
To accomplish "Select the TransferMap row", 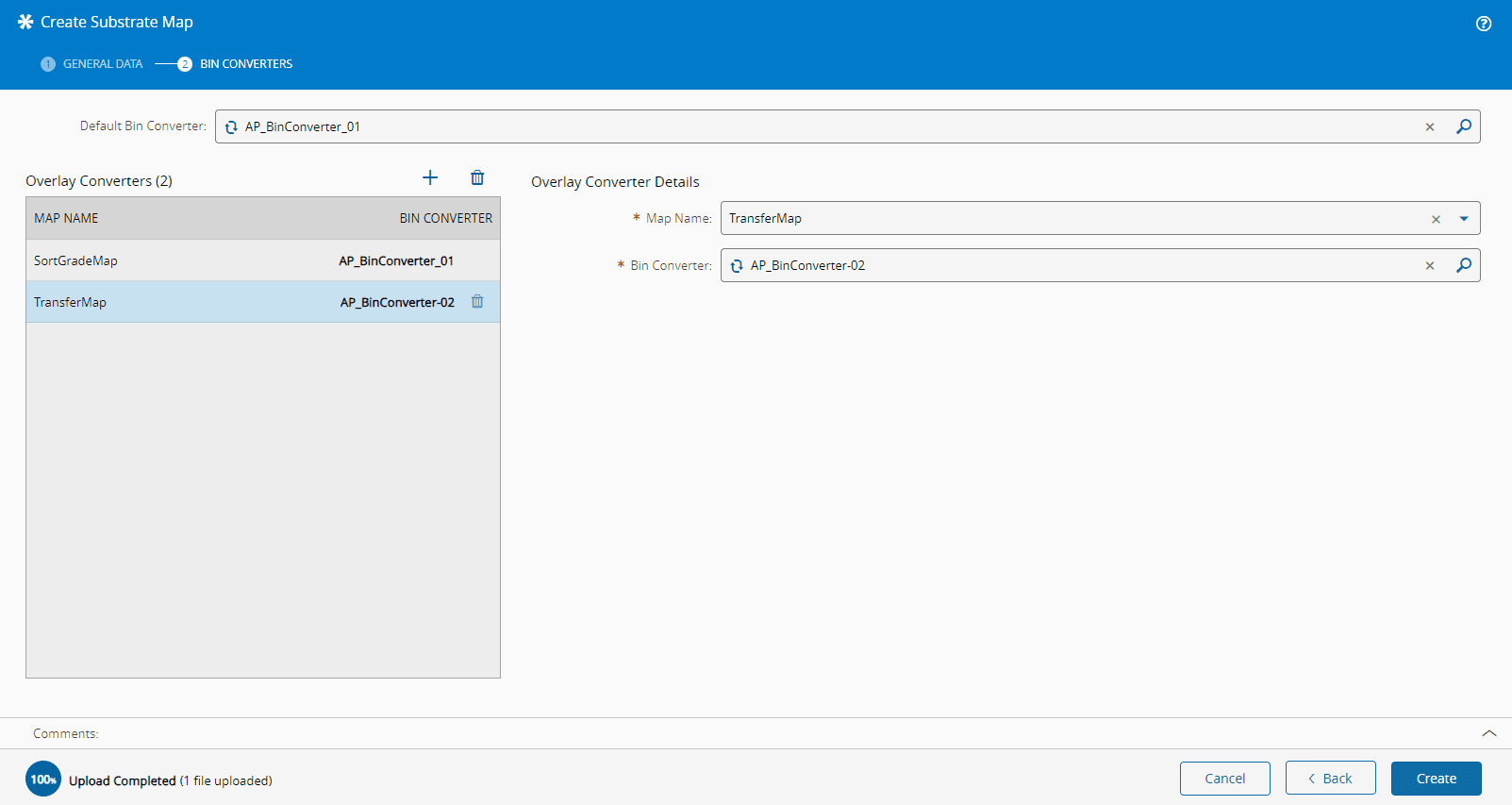I will [189, 302].
